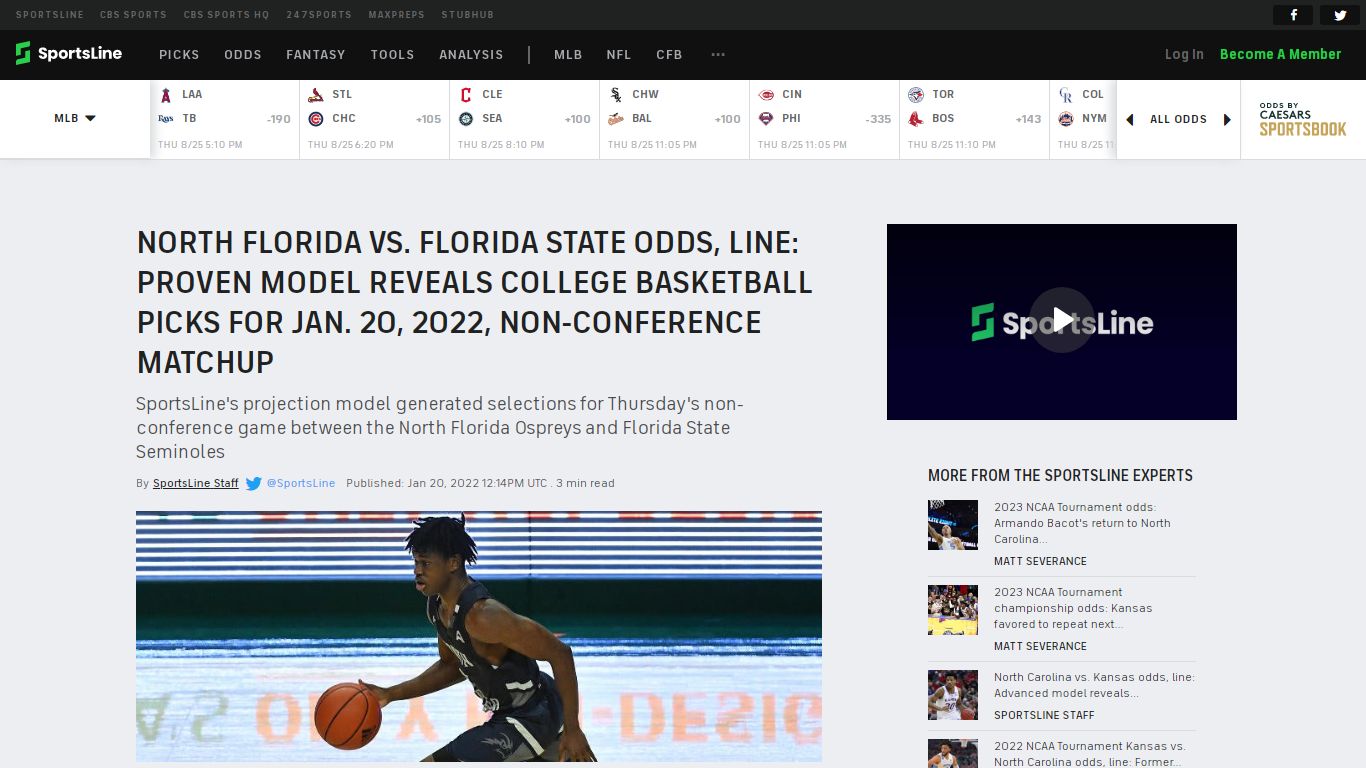The image size is (1366, 768).
Task: Open the 247Sports top link
Action: (x=319, y=15)
